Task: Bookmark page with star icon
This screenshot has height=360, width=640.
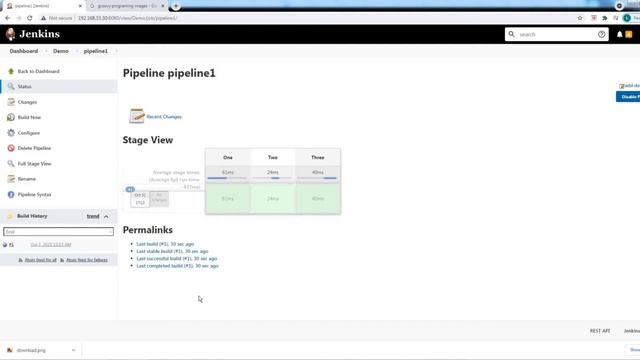Action: pyautogui.click(x=580, y=18)
